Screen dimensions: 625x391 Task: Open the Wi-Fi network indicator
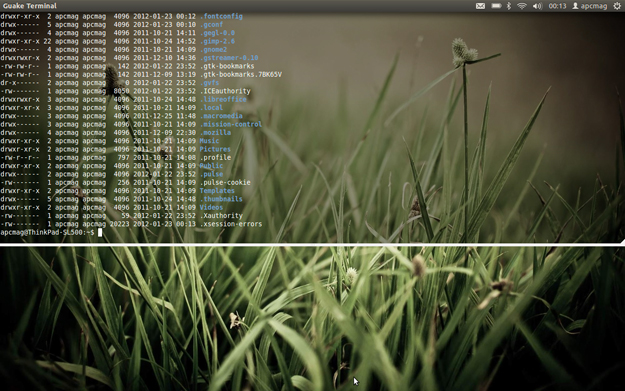tap(522, 6)
